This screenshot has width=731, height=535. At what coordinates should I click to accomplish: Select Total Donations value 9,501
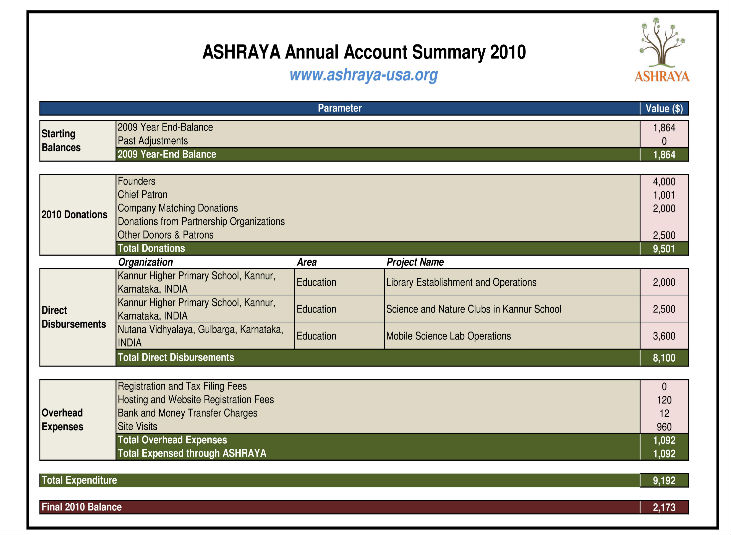(664, 249)
